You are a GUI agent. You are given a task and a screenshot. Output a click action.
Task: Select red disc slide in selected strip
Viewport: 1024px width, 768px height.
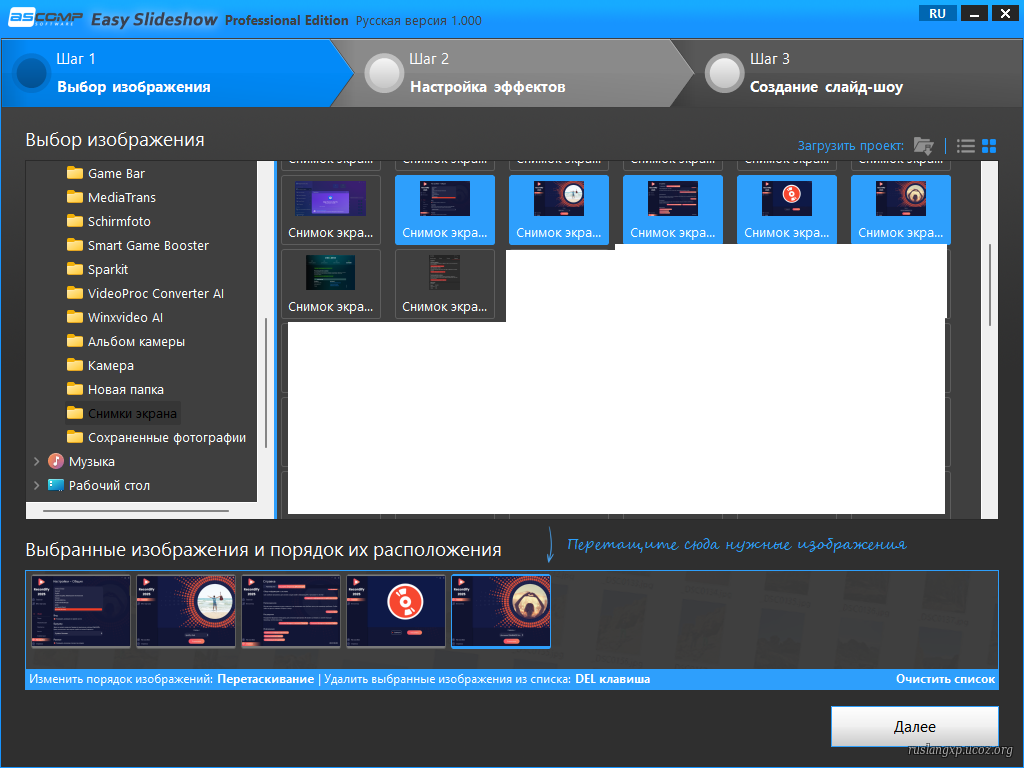coord(396,611)
